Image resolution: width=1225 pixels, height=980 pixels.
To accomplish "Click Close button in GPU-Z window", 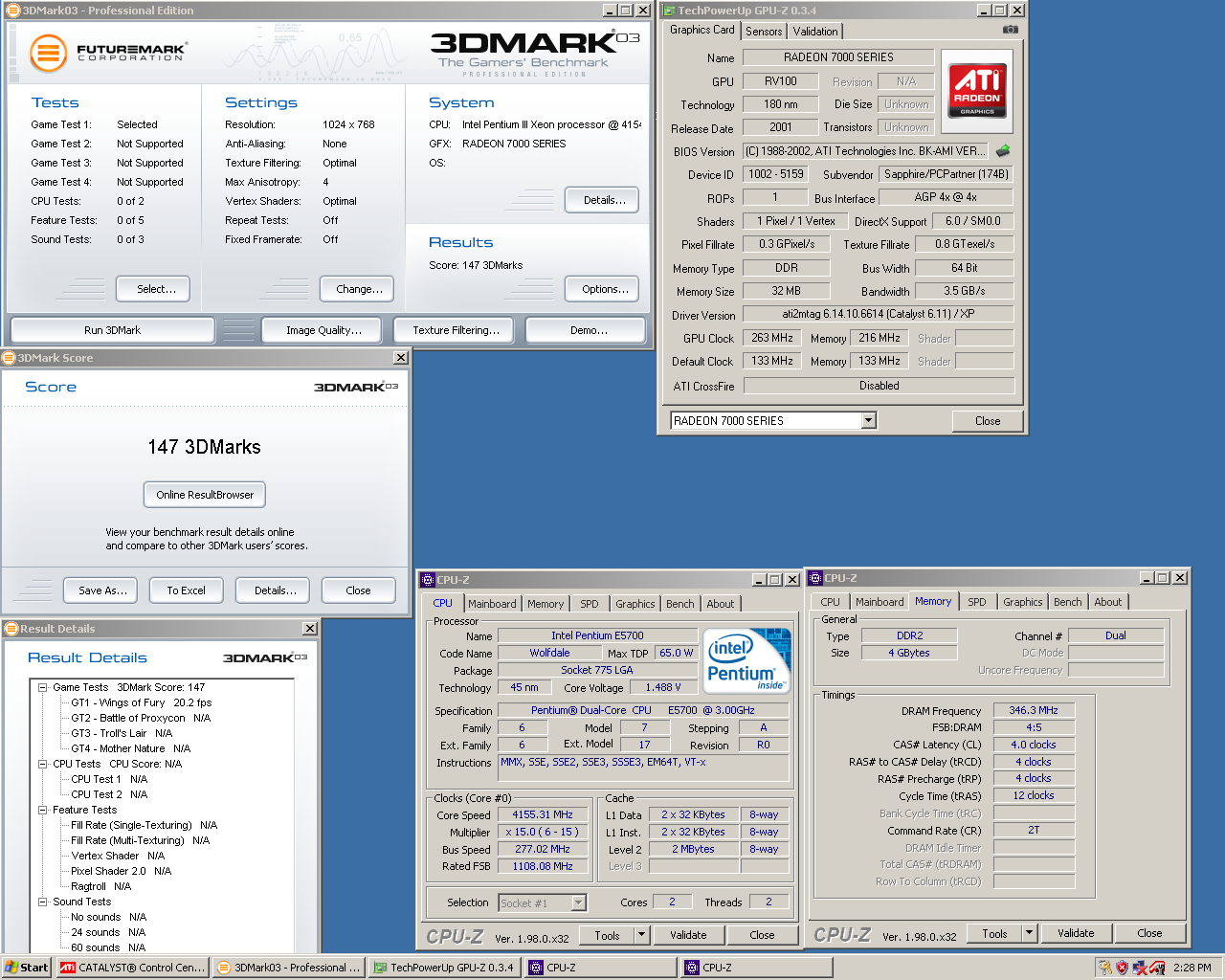I will (988, 421).
